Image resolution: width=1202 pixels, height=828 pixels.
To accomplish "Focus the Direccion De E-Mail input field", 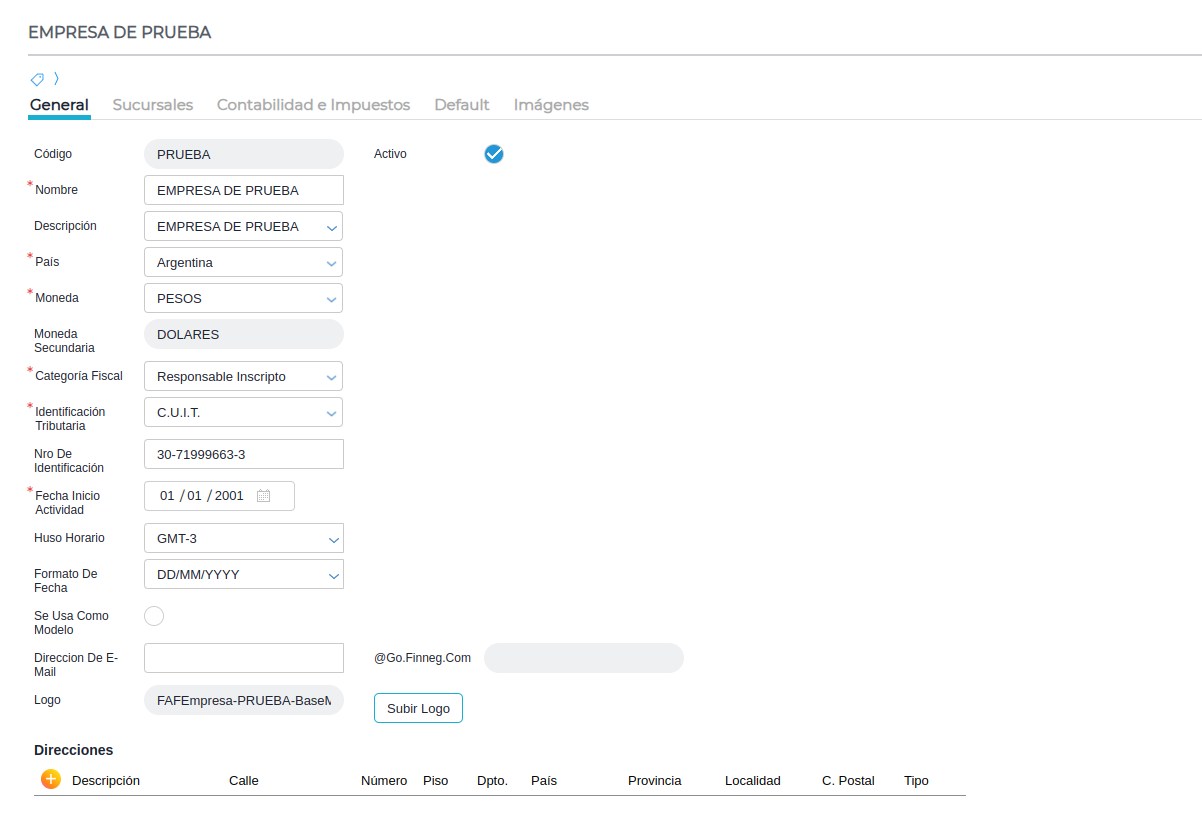I will (243, 658).
